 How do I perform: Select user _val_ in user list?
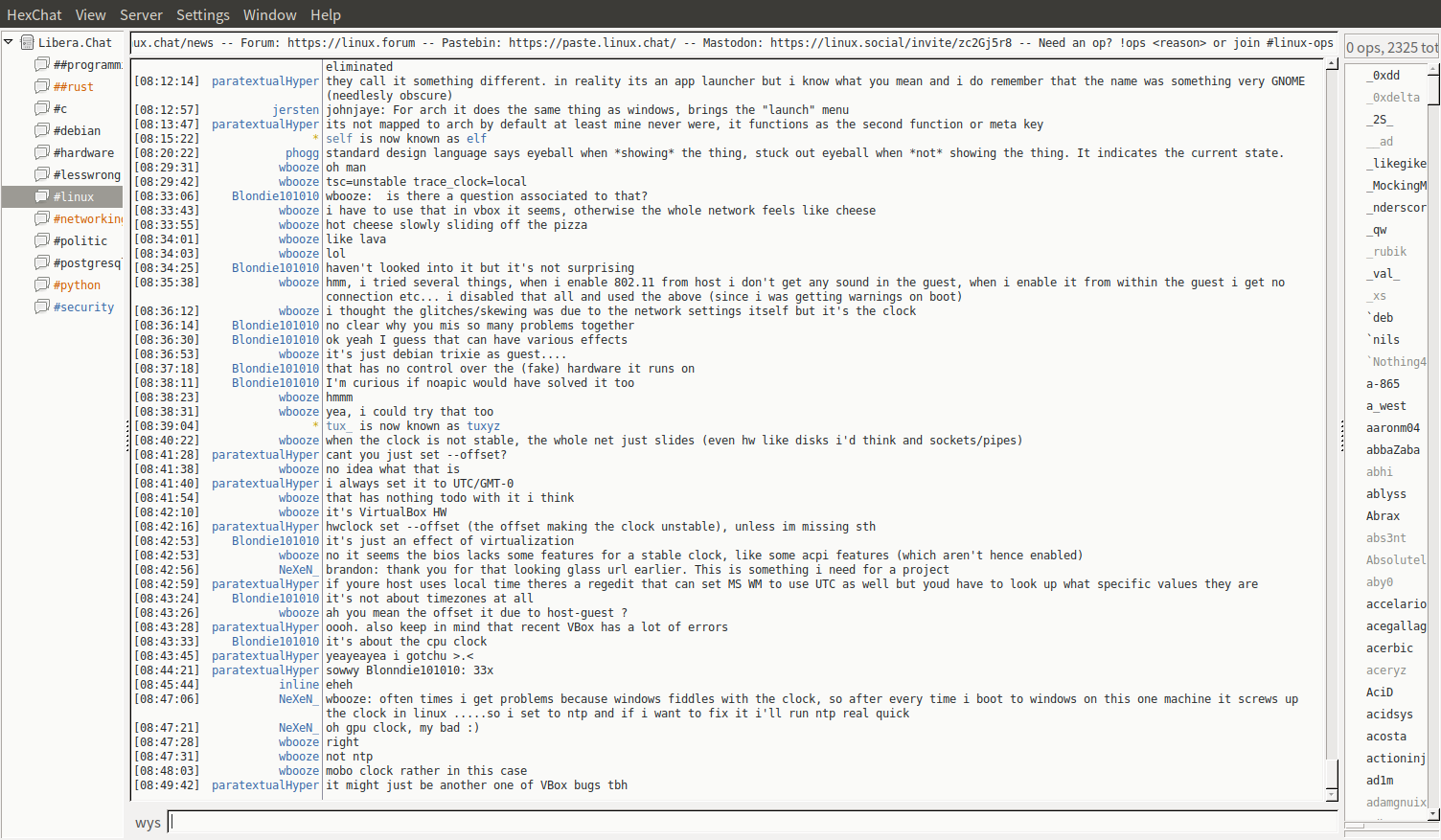[1384, 273]
